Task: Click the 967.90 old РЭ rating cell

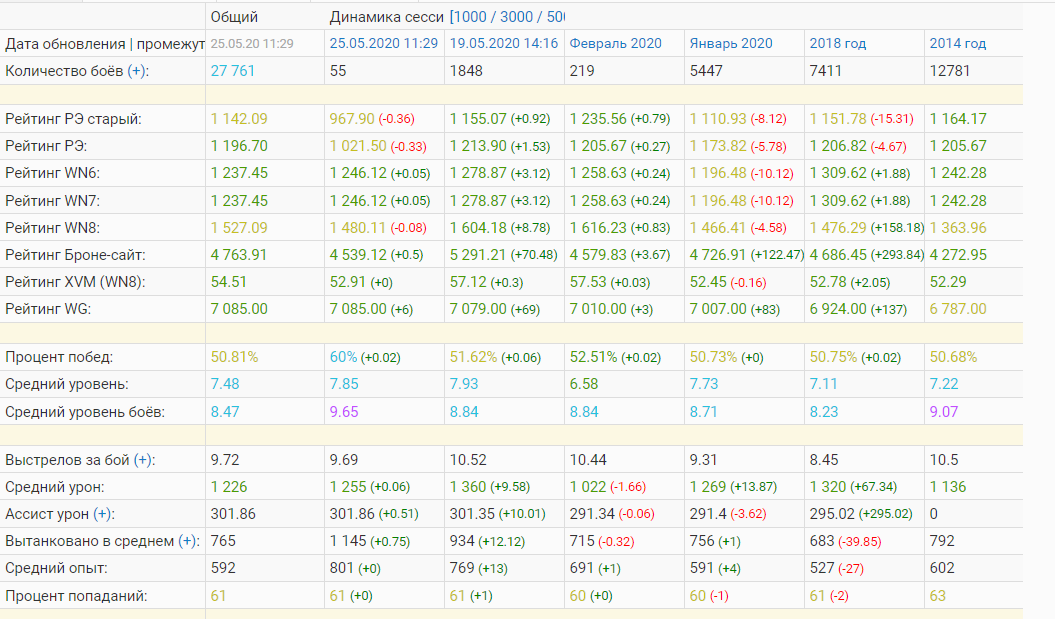Action: tap(352, 118)
